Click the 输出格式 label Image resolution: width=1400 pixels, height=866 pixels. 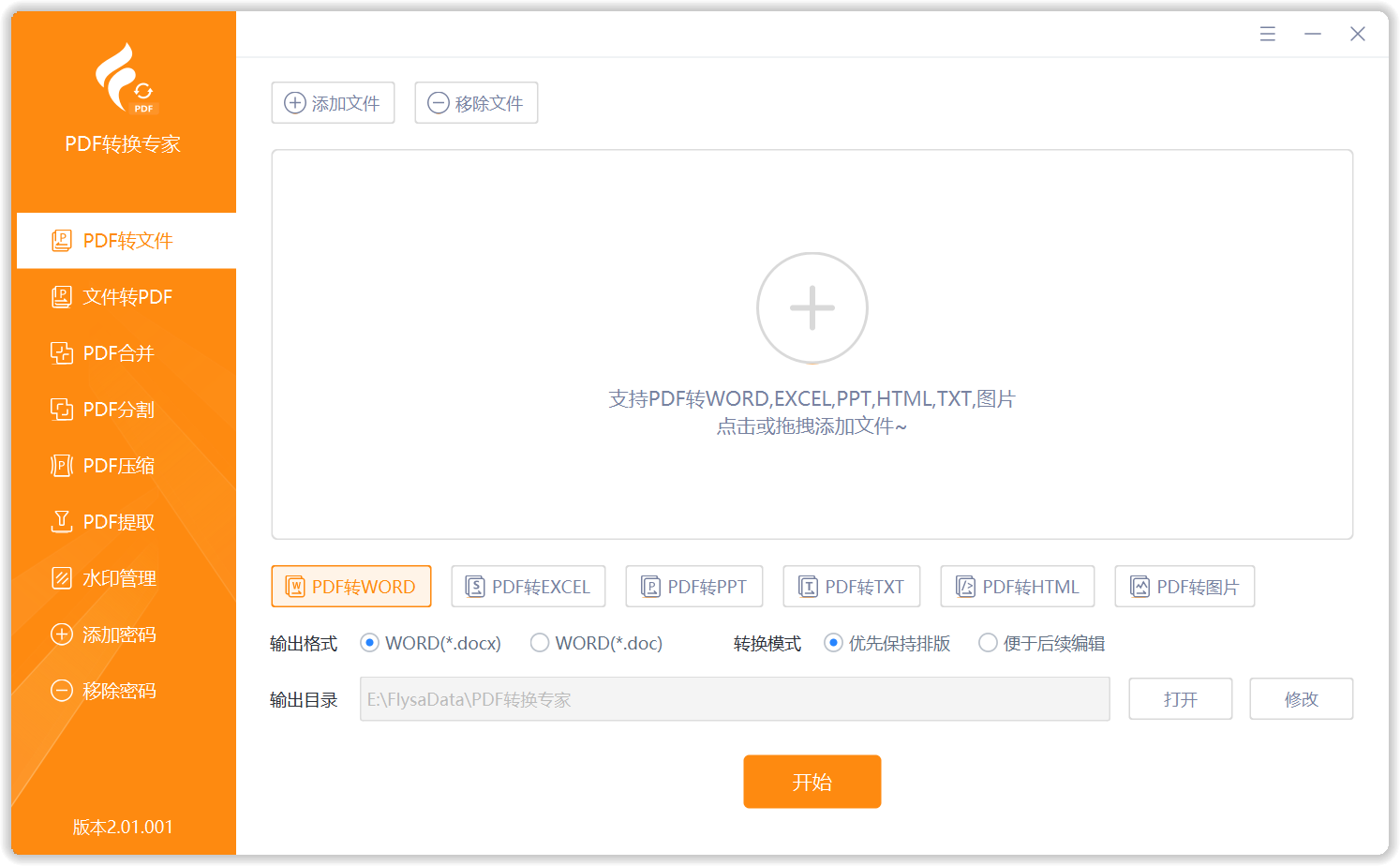304,643
